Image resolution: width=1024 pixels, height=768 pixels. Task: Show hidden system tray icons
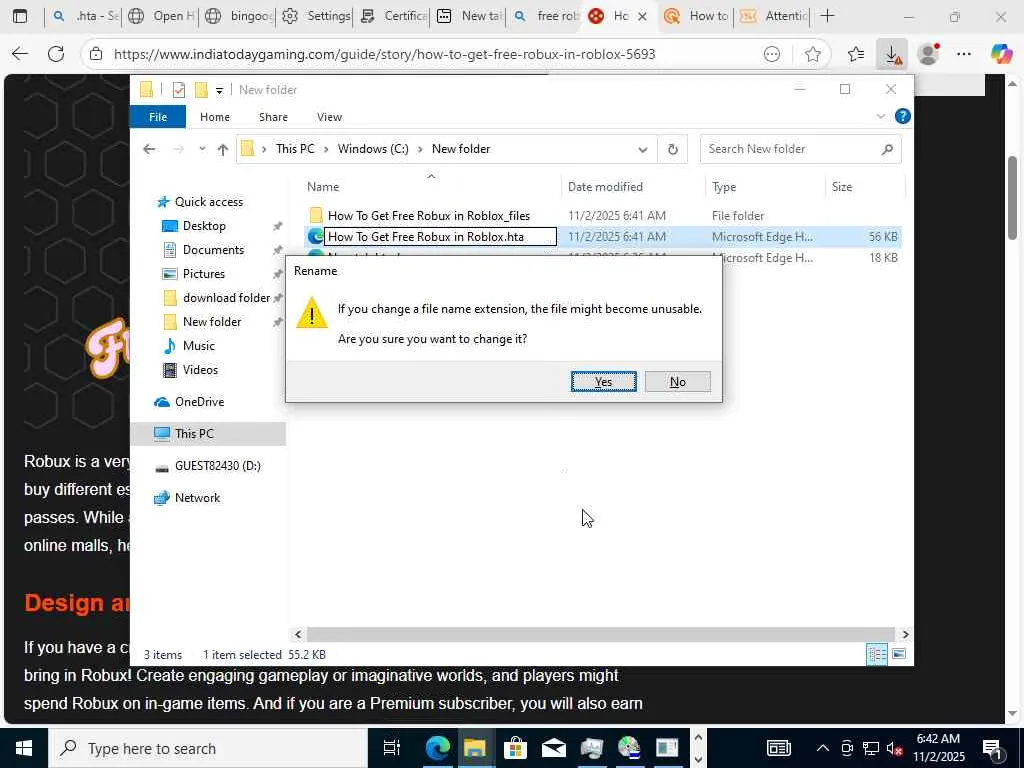pos(823,748)
